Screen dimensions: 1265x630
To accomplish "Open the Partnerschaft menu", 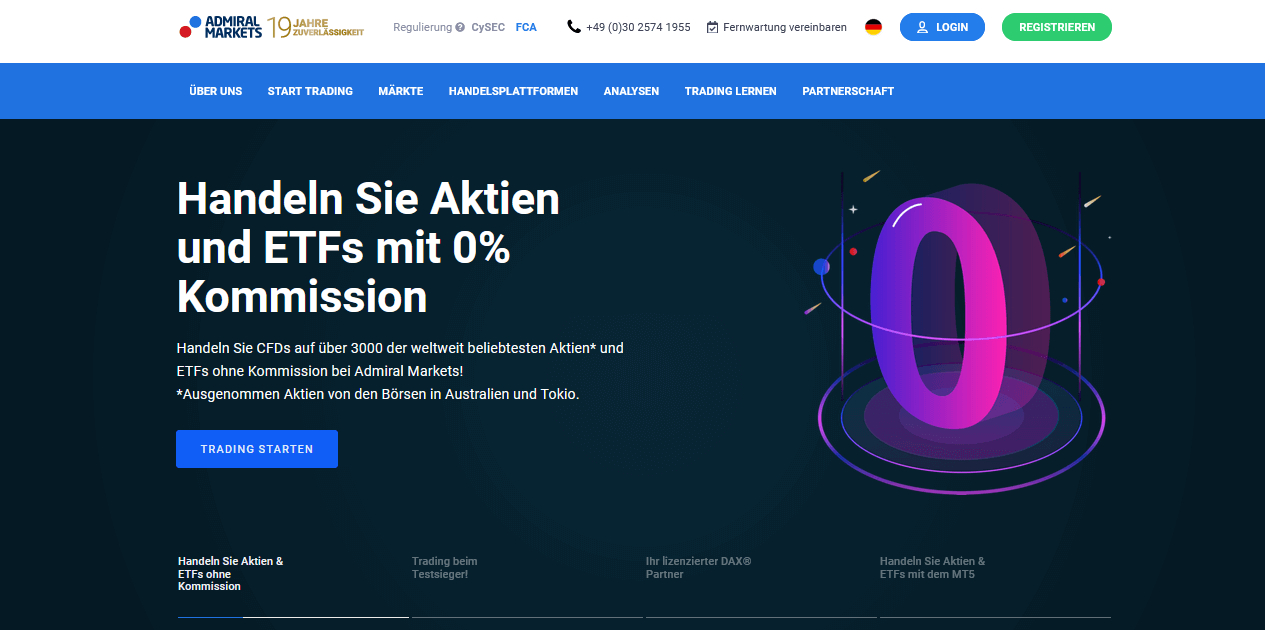I will click(x=848, y=91).
